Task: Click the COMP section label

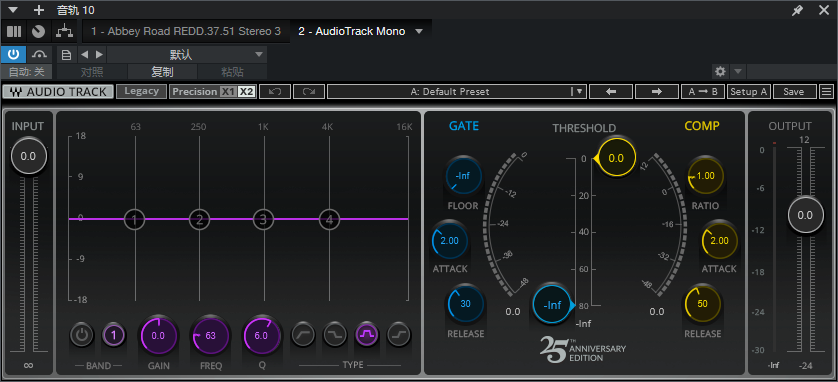Action: click(702, 126)
